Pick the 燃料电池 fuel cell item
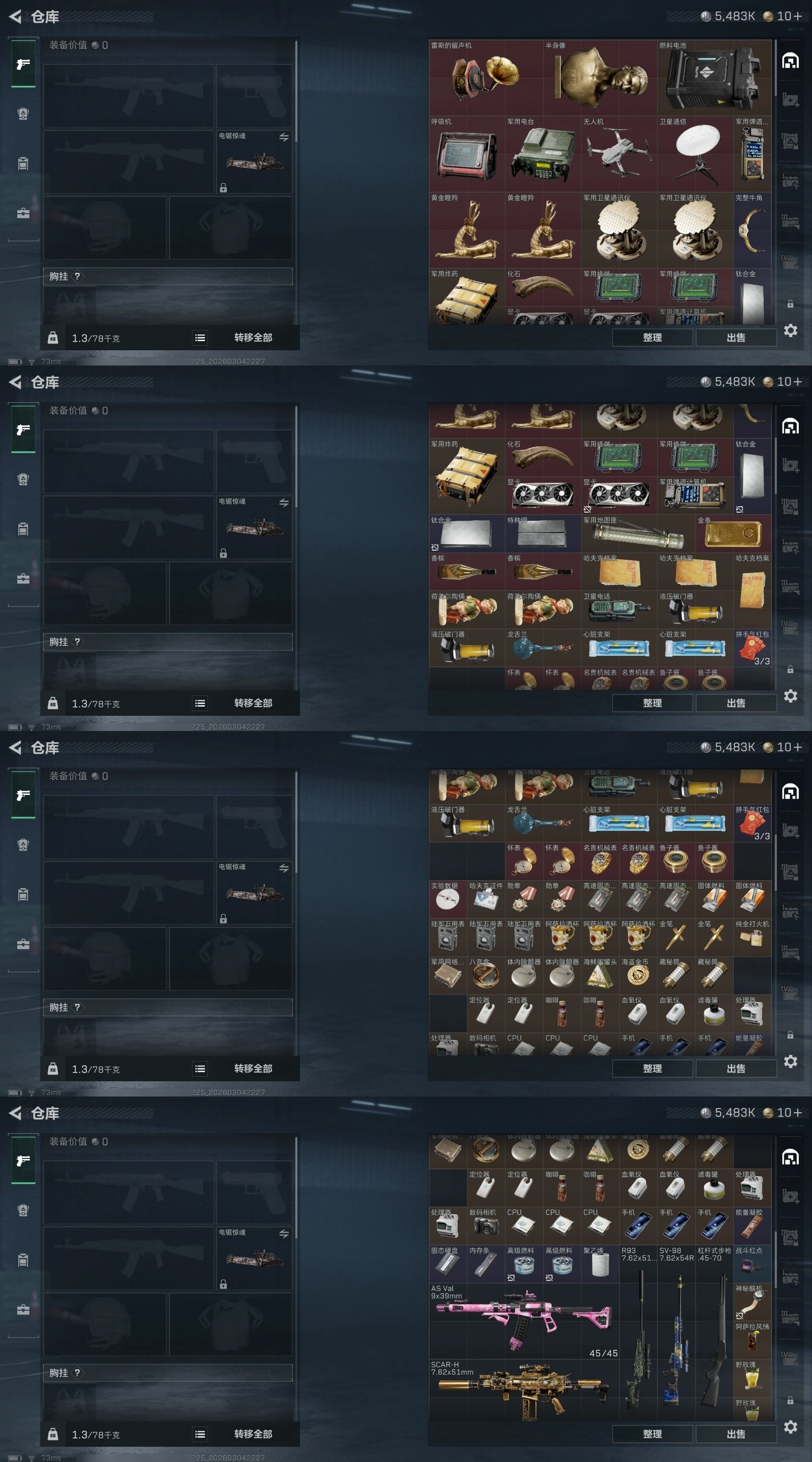Viewport: 812px width, 1462px height. point(715,78)
